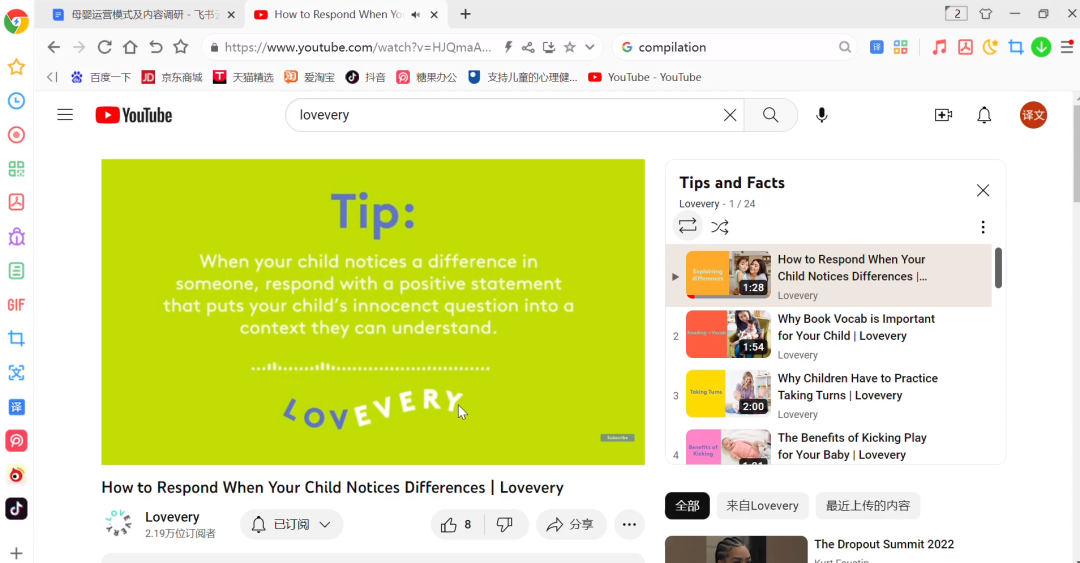Open the YouTube guide hamburger menu
The width and height of the screenshot is (1080, 563).
65,115
